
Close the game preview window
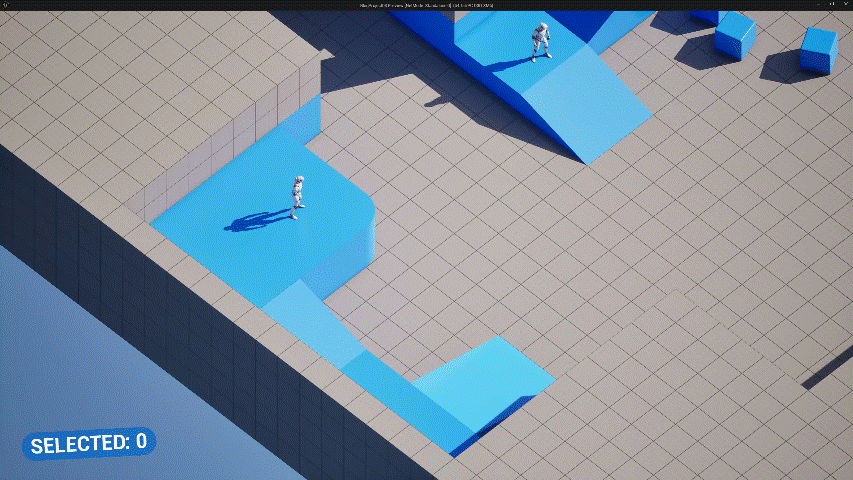point(843,6)
